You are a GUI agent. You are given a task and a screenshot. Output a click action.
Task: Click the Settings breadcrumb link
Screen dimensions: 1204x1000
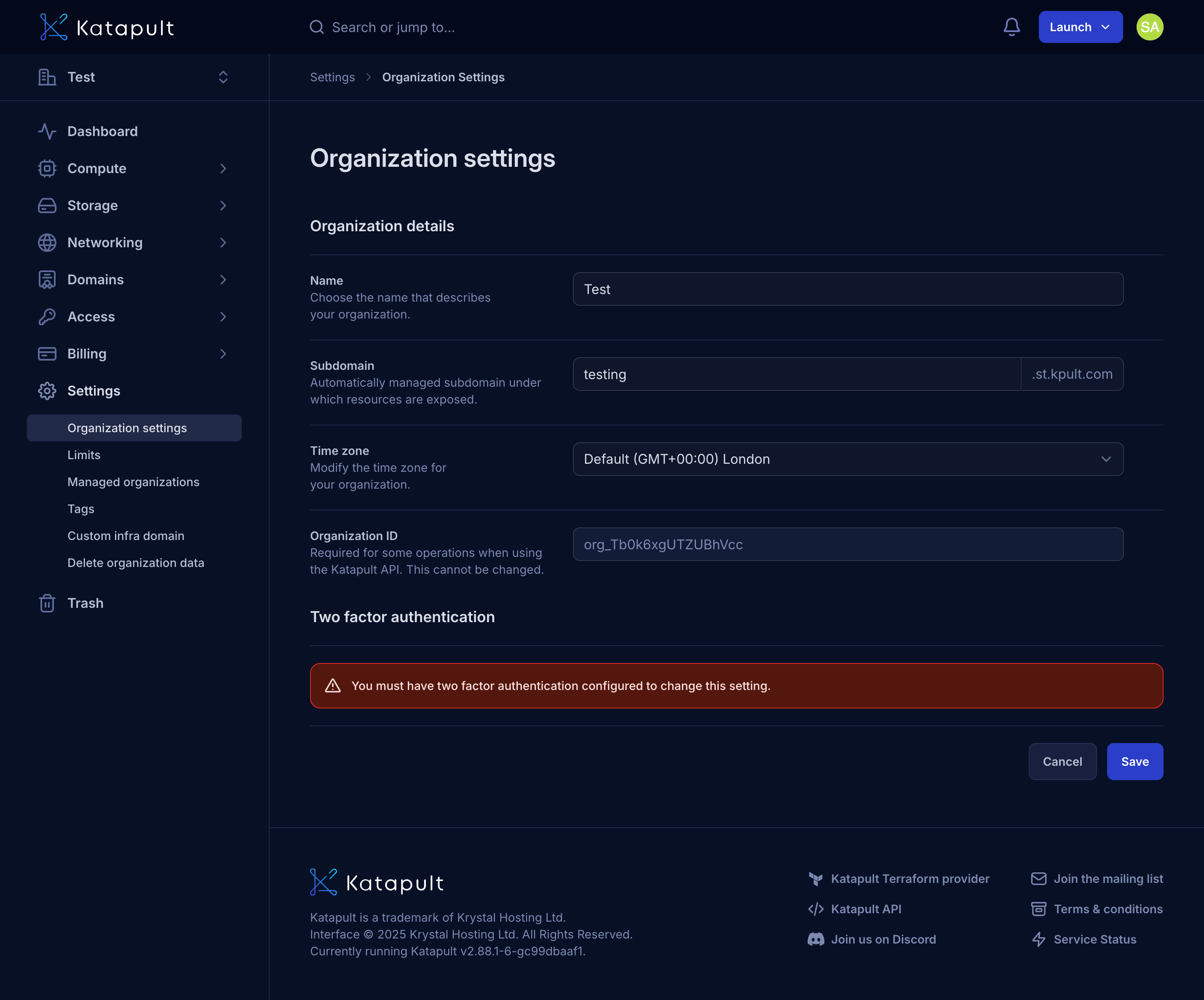click(332, 77)
